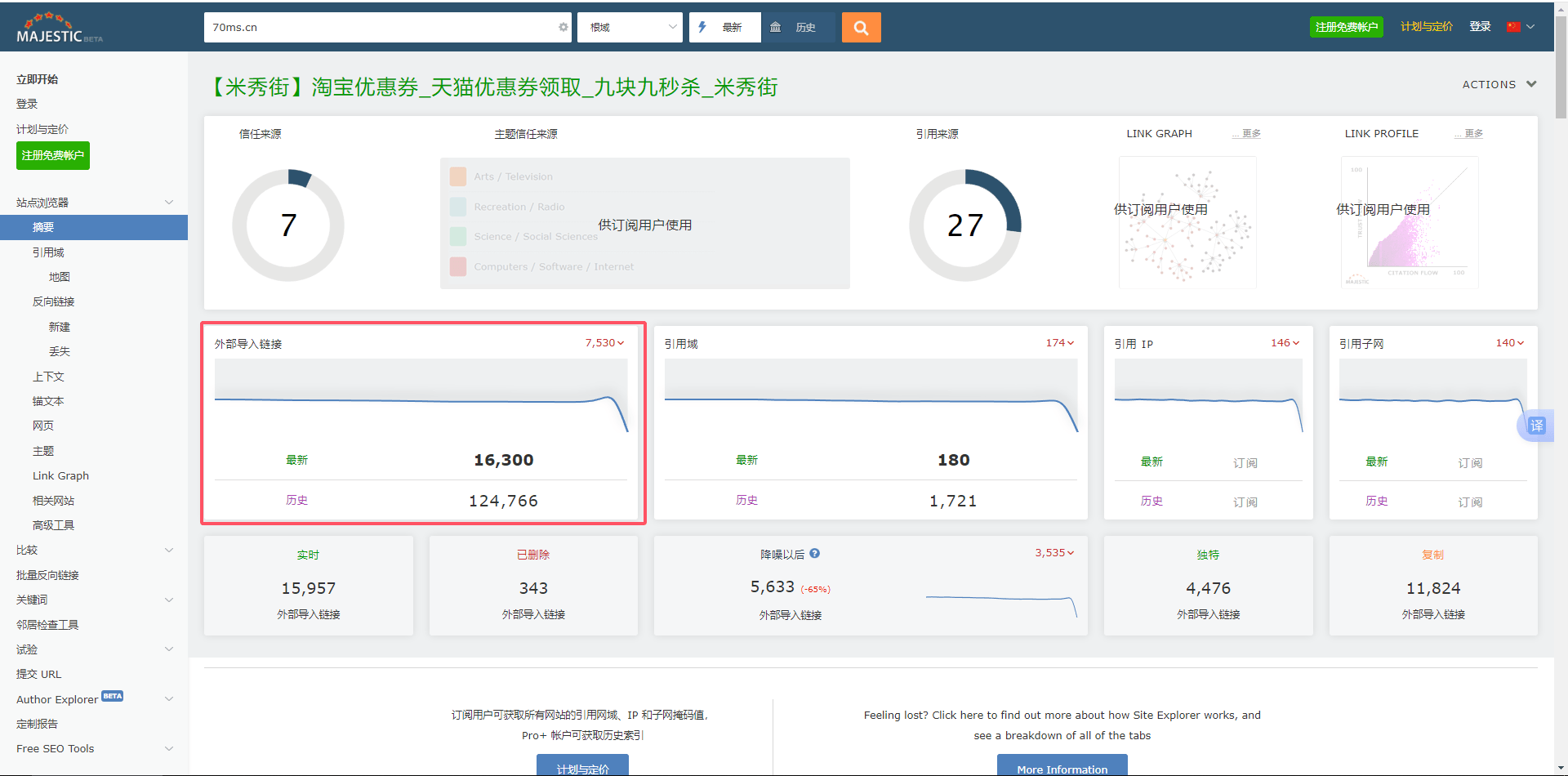
Task: Open the Link Profile chart thumbnail
Action: pos(1410,222)
